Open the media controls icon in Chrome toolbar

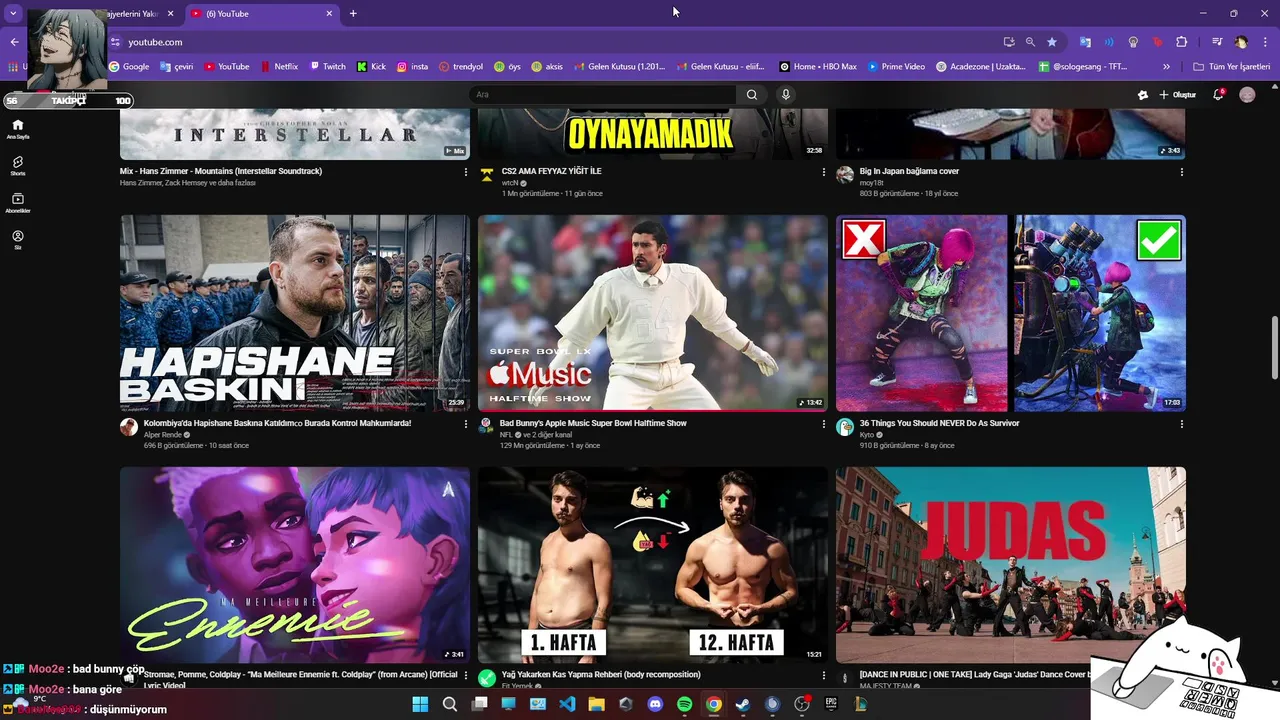click(1217, 42)
